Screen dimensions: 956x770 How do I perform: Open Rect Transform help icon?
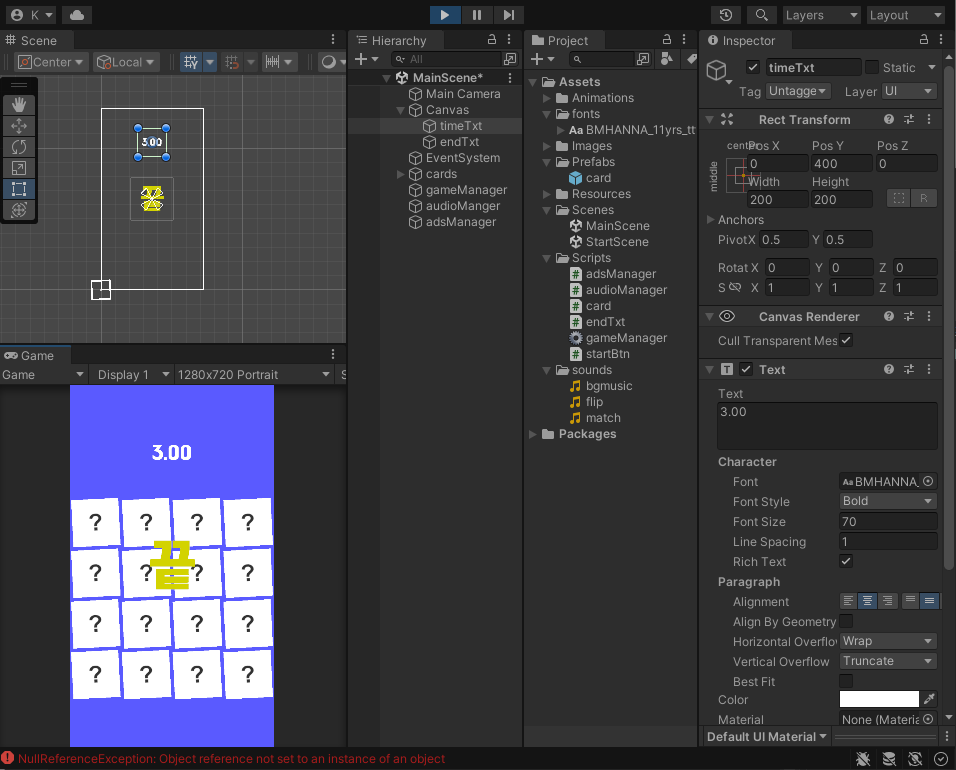click(x=889, y=119)
